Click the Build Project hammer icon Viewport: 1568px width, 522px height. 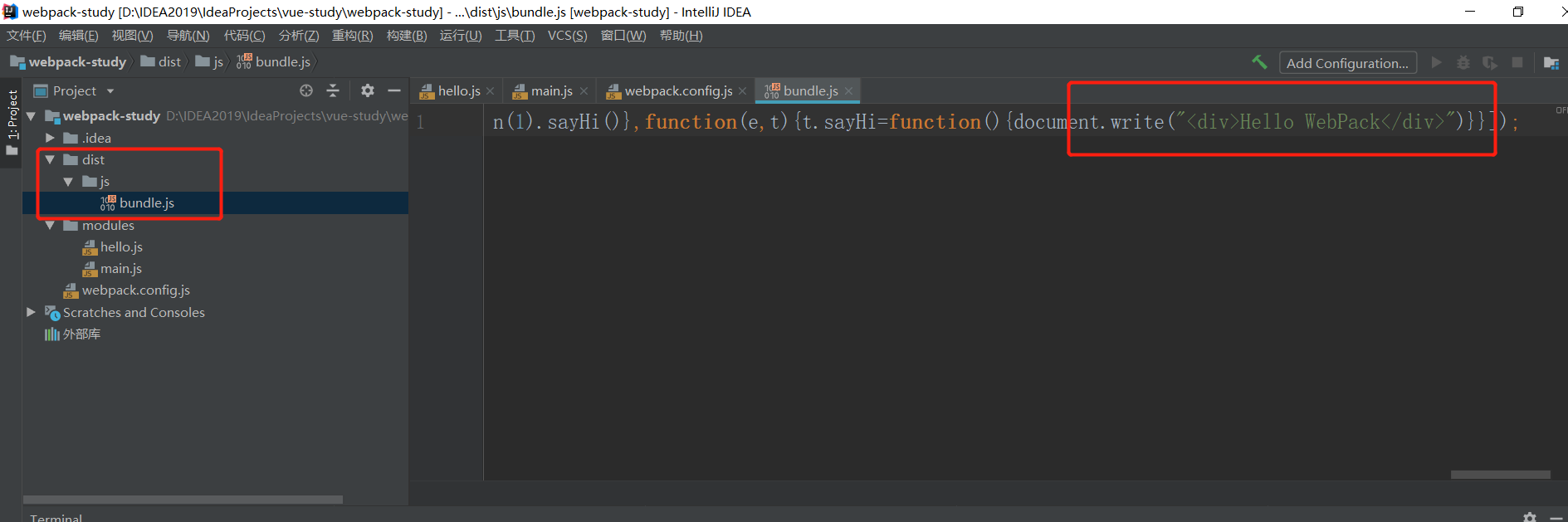click(1259, 62)
